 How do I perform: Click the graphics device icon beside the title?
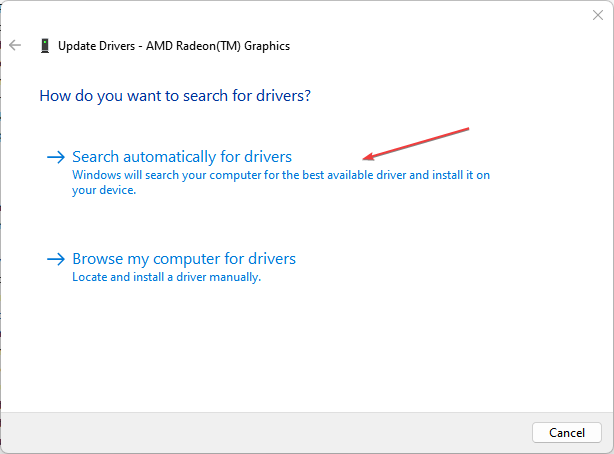click(45, 45)
